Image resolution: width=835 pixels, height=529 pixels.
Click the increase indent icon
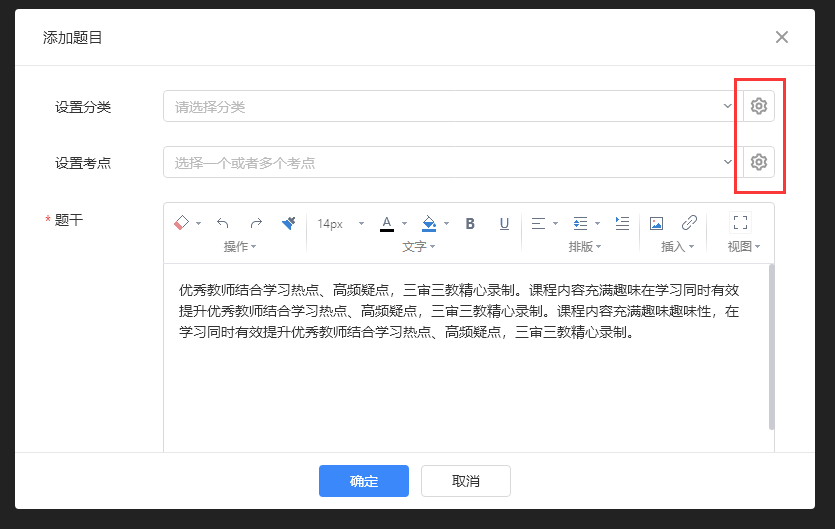(x=622, y=223)
